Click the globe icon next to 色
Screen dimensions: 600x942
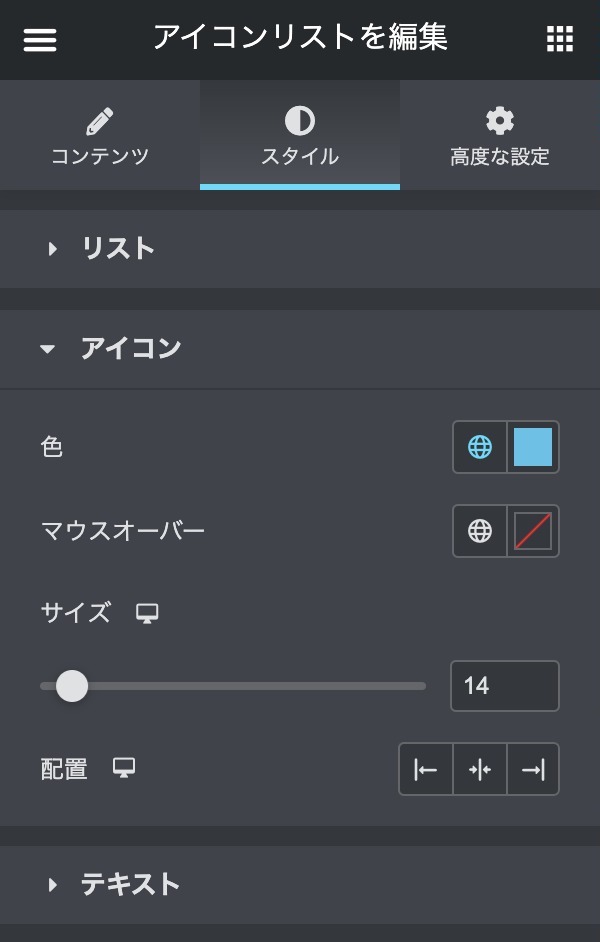tap(480, 447)
